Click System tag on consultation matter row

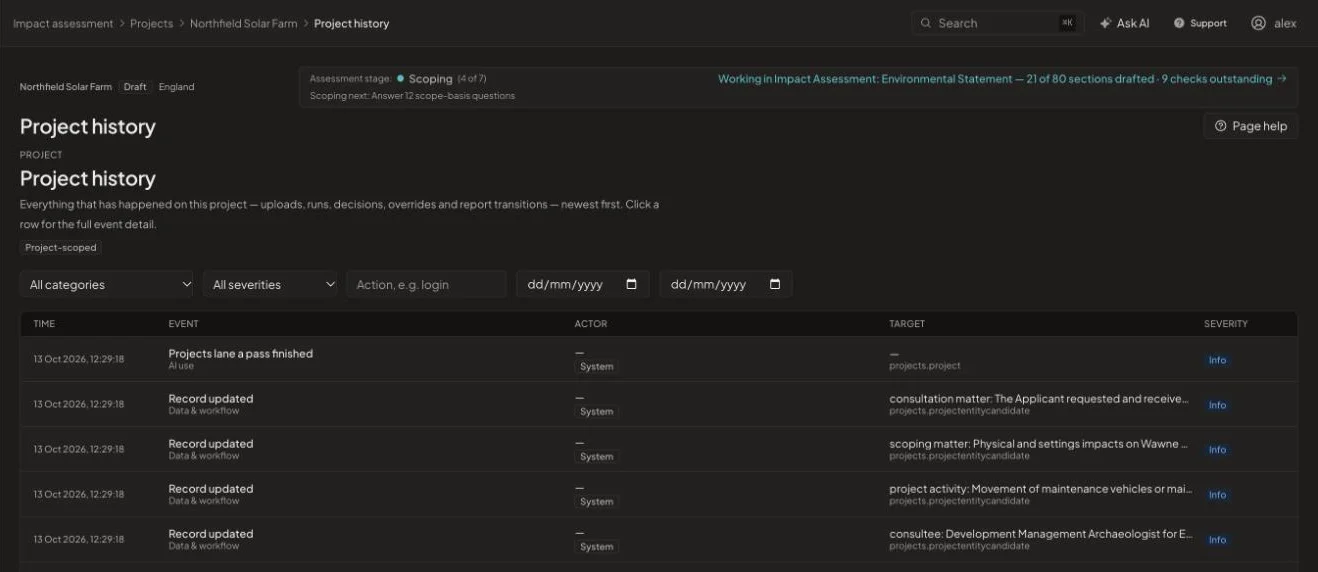pyautogui.click(x=596, y=412)
